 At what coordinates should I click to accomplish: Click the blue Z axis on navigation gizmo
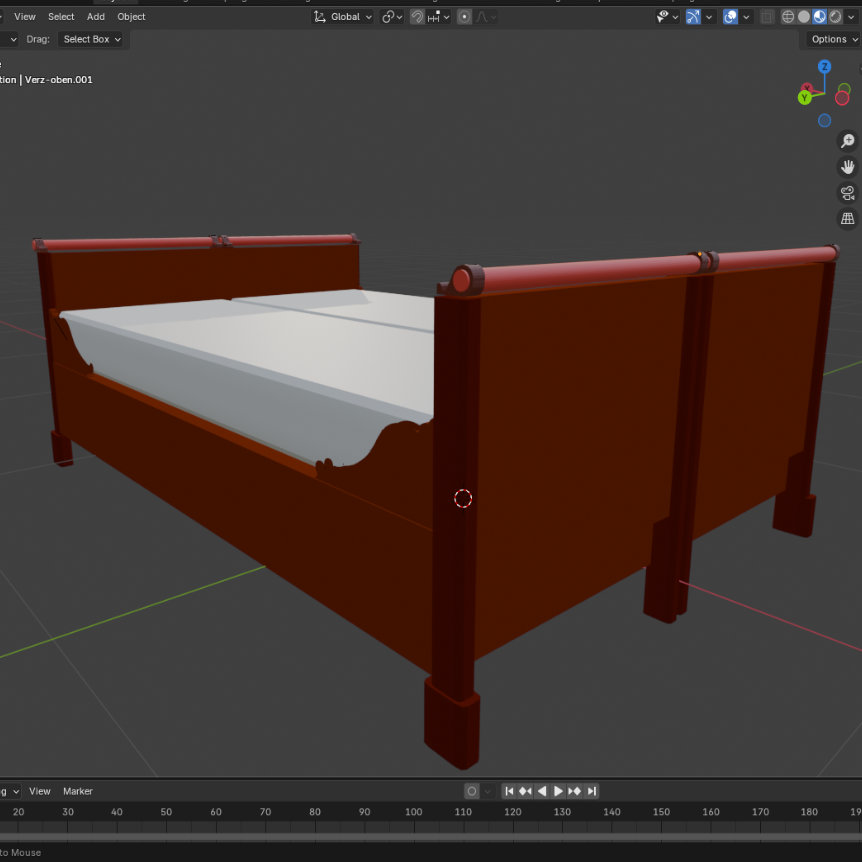coord(824,67)
